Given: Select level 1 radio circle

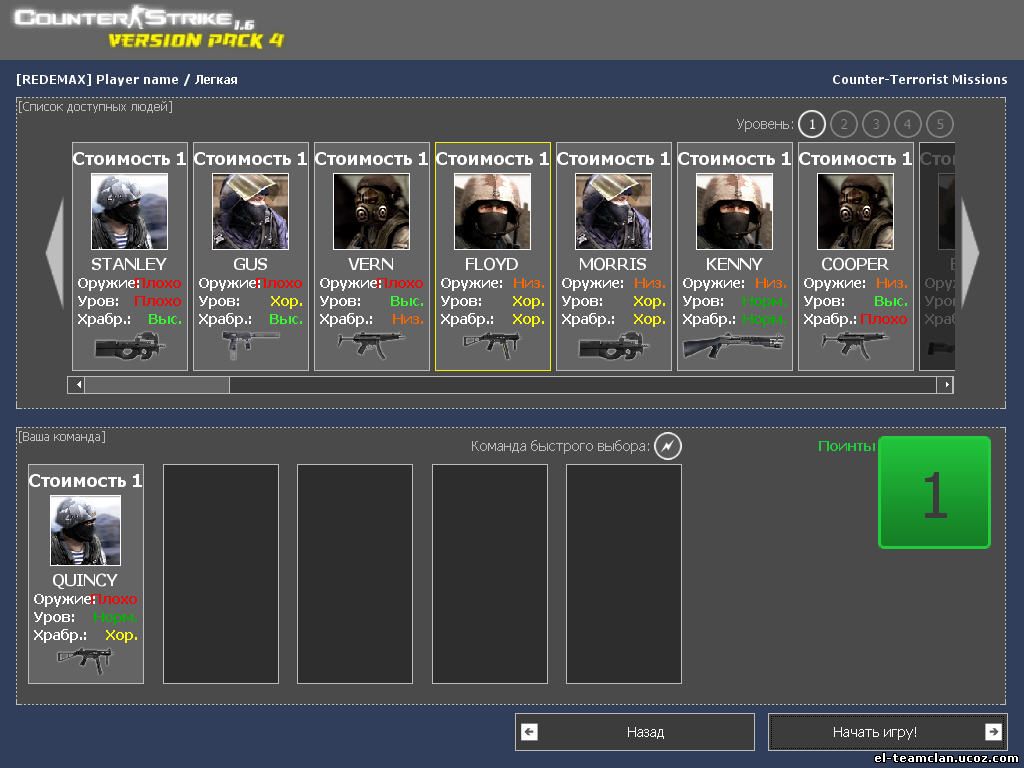Looking at the screenshot, I should click(812, 124).
